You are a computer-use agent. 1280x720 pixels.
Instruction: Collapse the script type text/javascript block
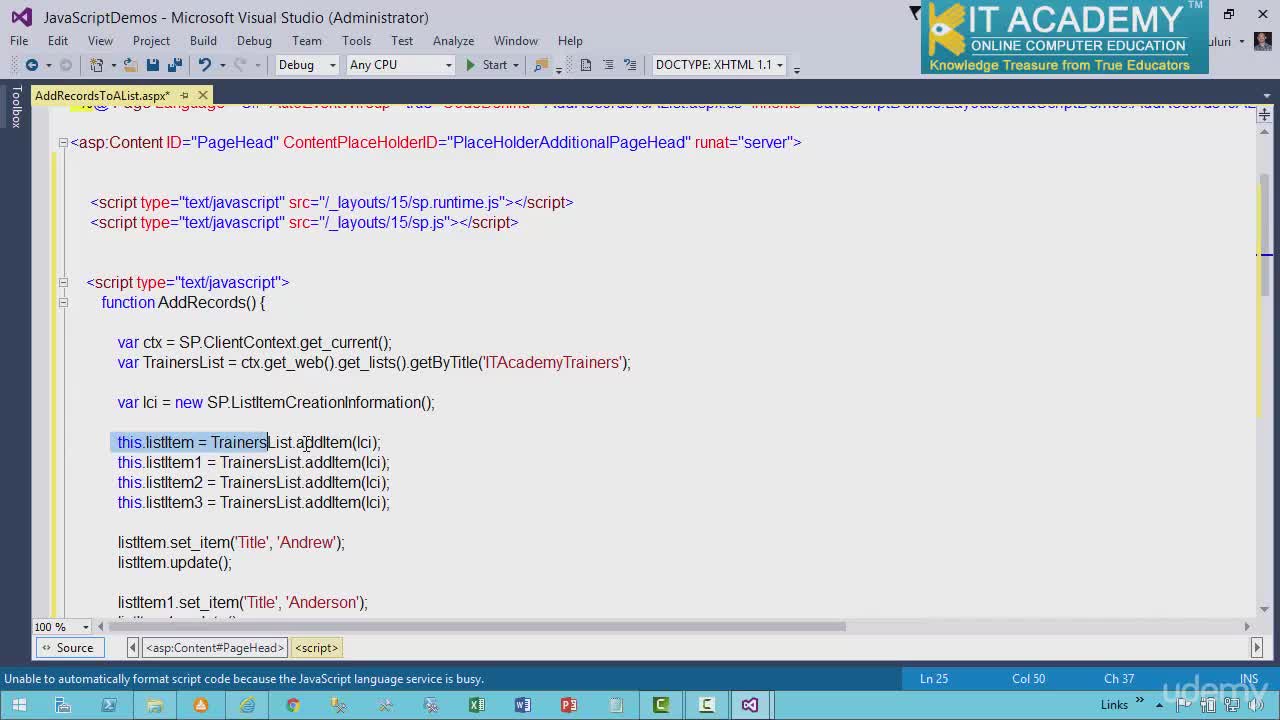pos(62,282)
